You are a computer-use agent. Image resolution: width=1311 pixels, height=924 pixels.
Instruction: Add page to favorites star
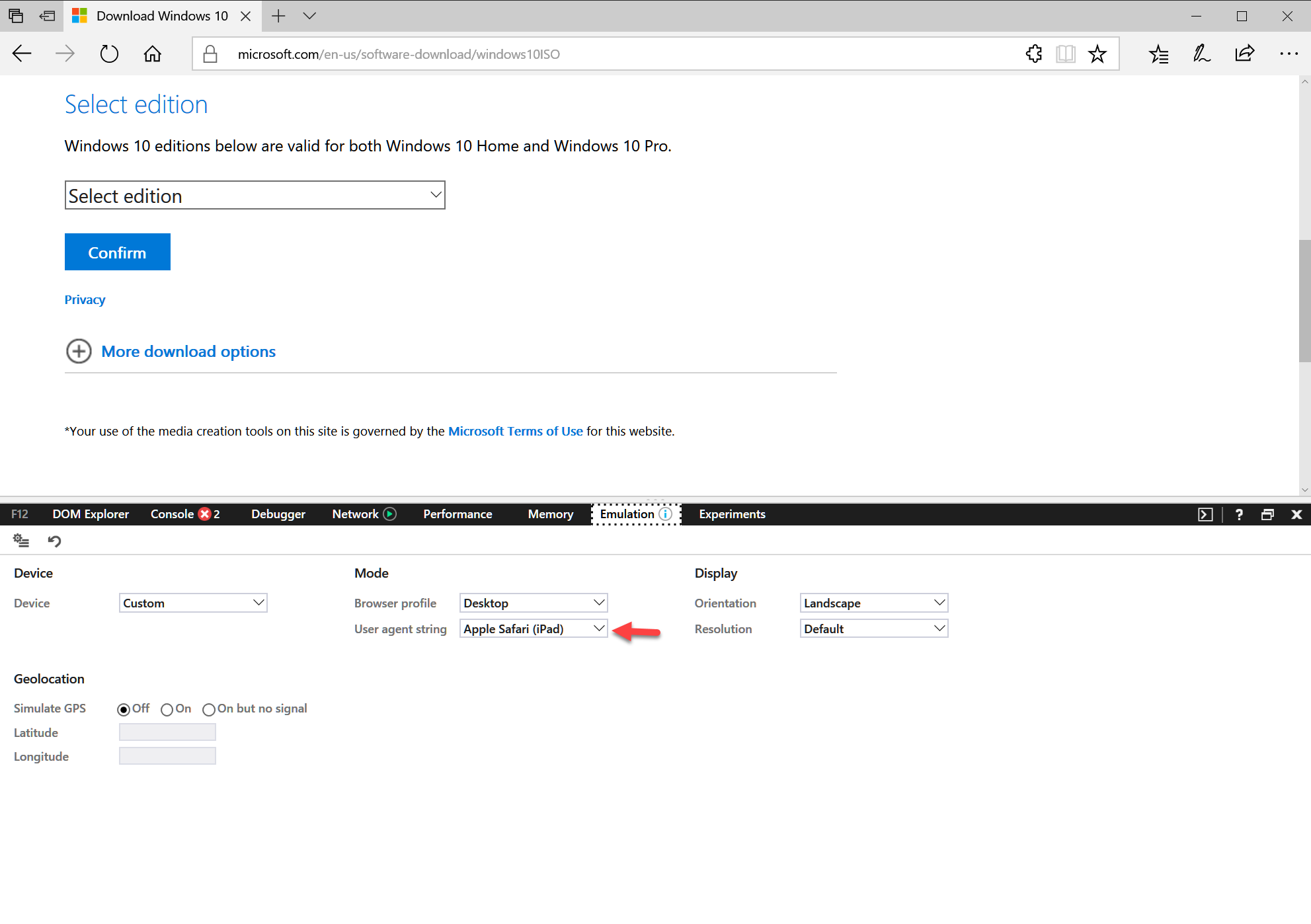coord(1097,54)
